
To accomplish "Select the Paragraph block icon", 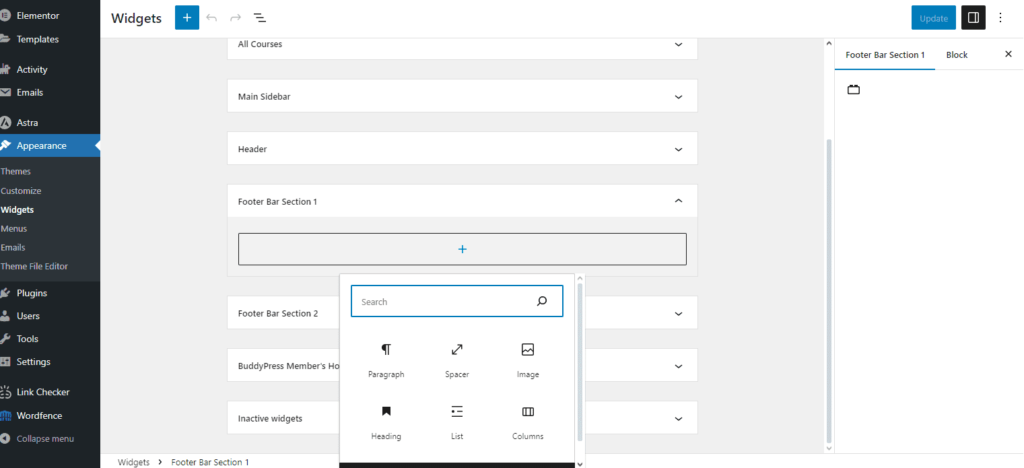I will 386,350.
